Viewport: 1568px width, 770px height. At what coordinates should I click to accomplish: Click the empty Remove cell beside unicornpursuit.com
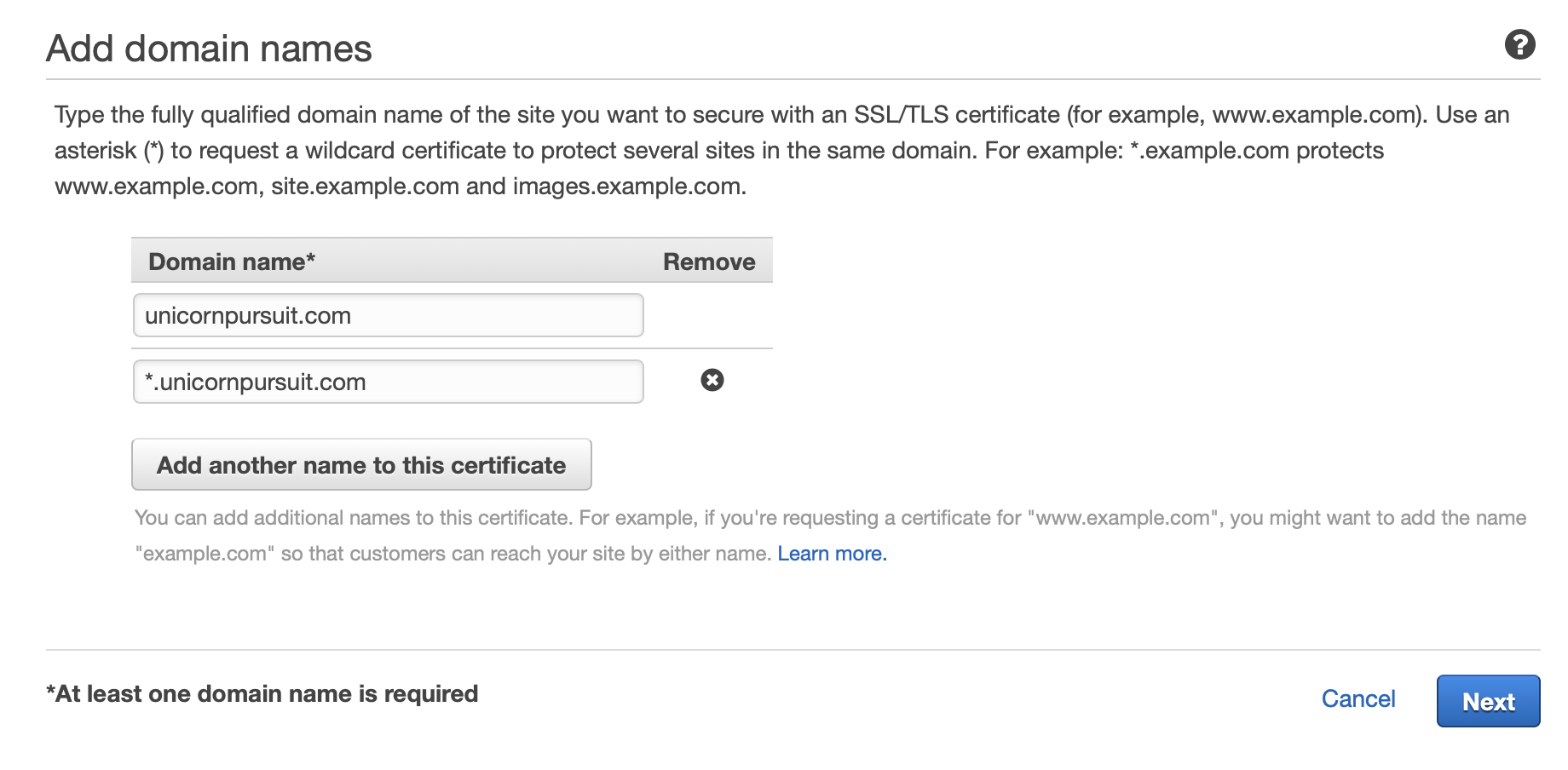click(x=709, y=315)
